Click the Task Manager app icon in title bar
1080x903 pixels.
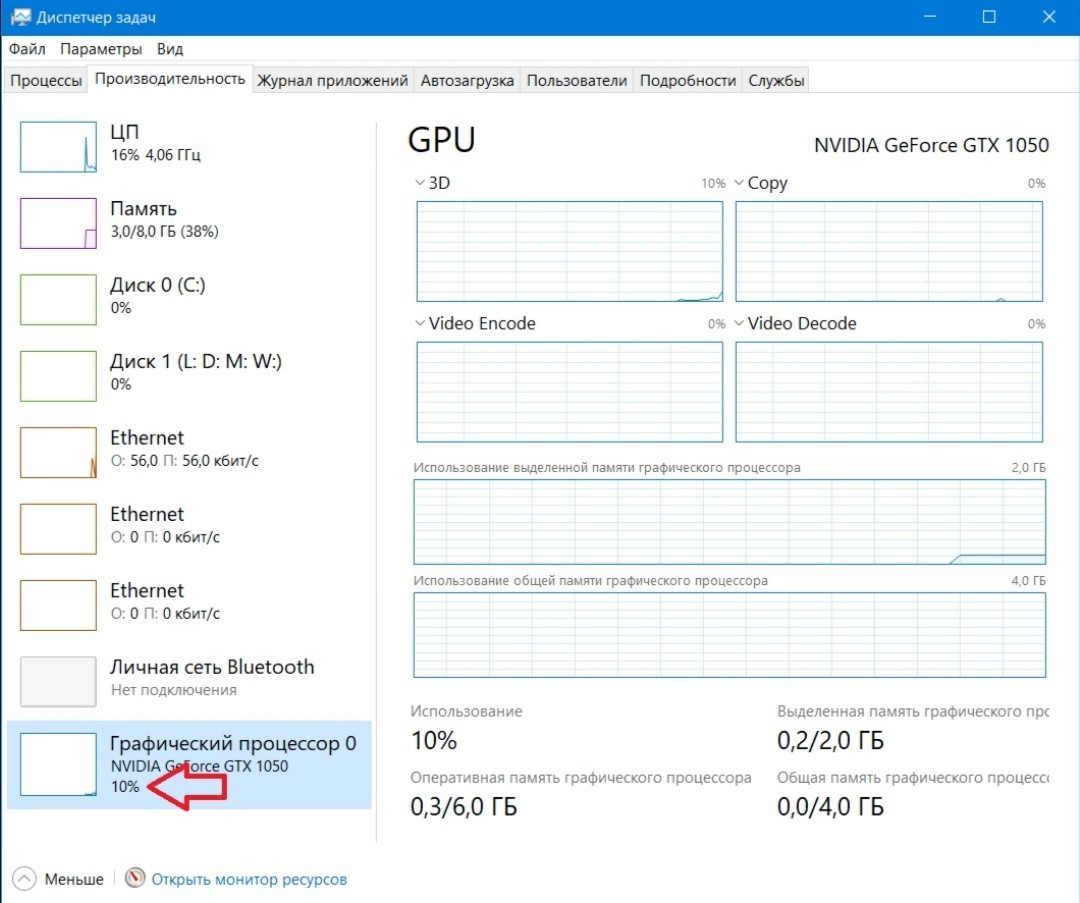(19, 17)
